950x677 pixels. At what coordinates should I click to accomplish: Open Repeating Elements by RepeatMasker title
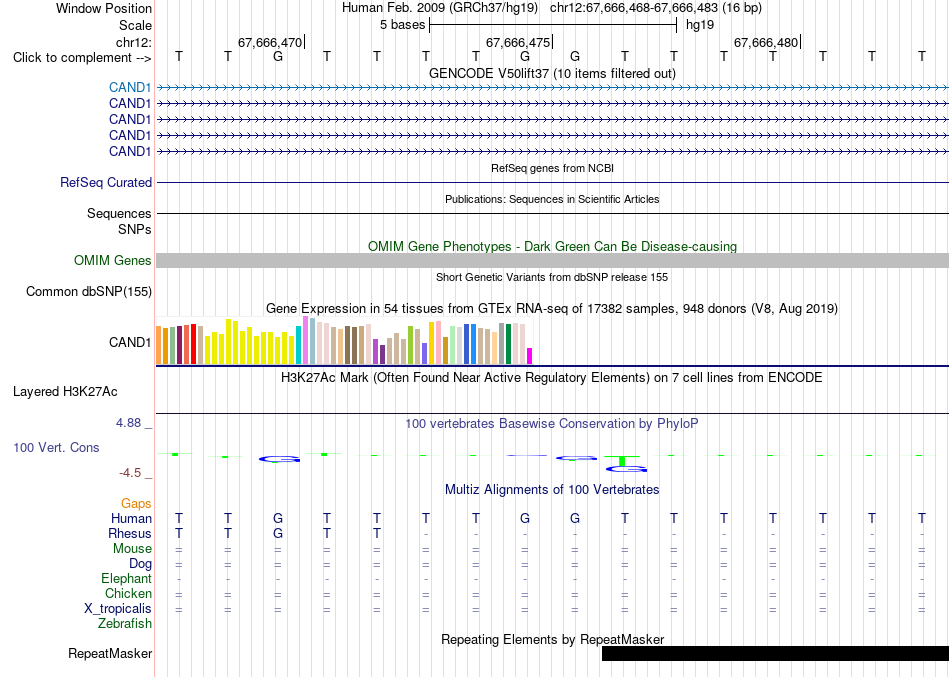(x=553, y=640)
